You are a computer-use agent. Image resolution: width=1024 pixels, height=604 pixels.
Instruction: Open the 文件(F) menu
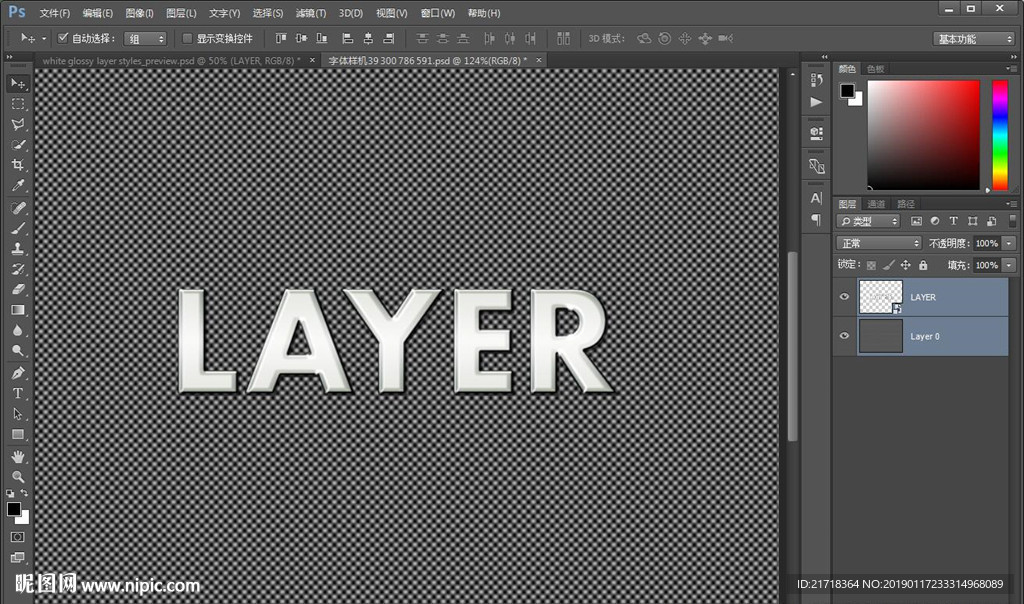[x=55, y=13]
